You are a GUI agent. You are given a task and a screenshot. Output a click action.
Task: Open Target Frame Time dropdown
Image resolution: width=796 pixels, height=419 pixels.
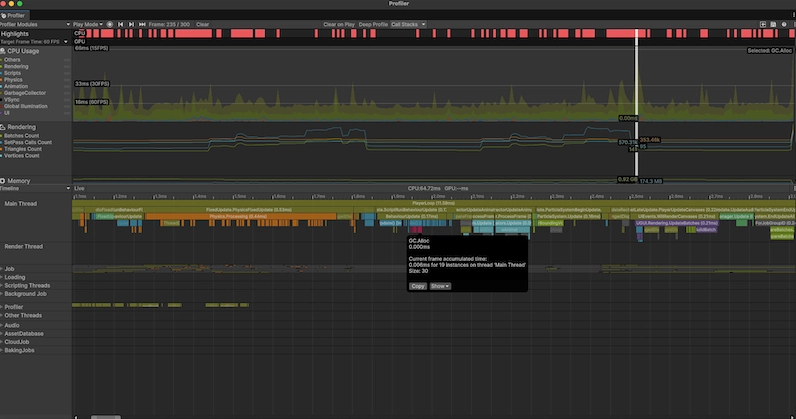click(x=34, y=42)
